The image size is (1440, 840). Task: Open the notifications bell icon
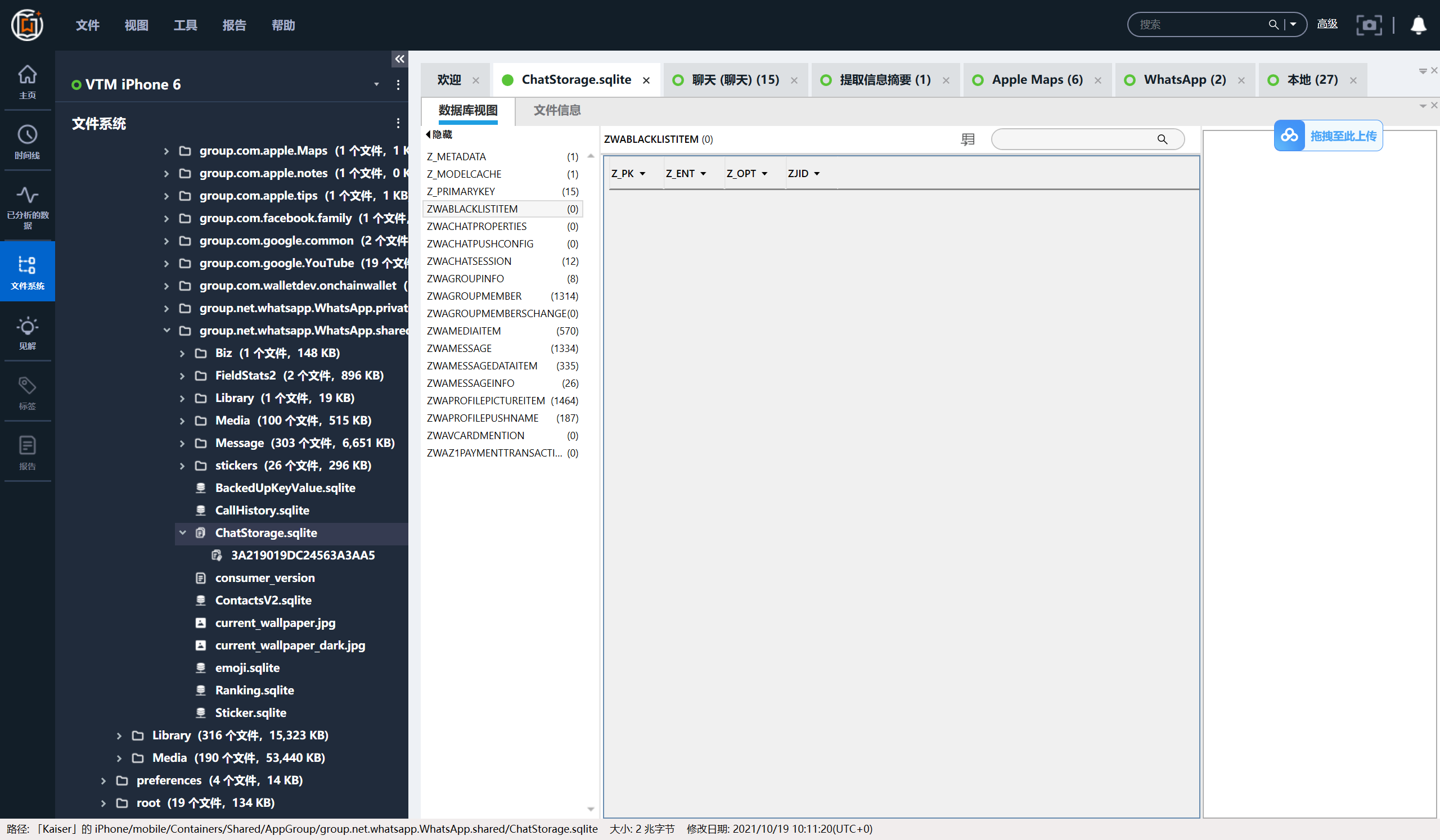(x=1418, y=25)
